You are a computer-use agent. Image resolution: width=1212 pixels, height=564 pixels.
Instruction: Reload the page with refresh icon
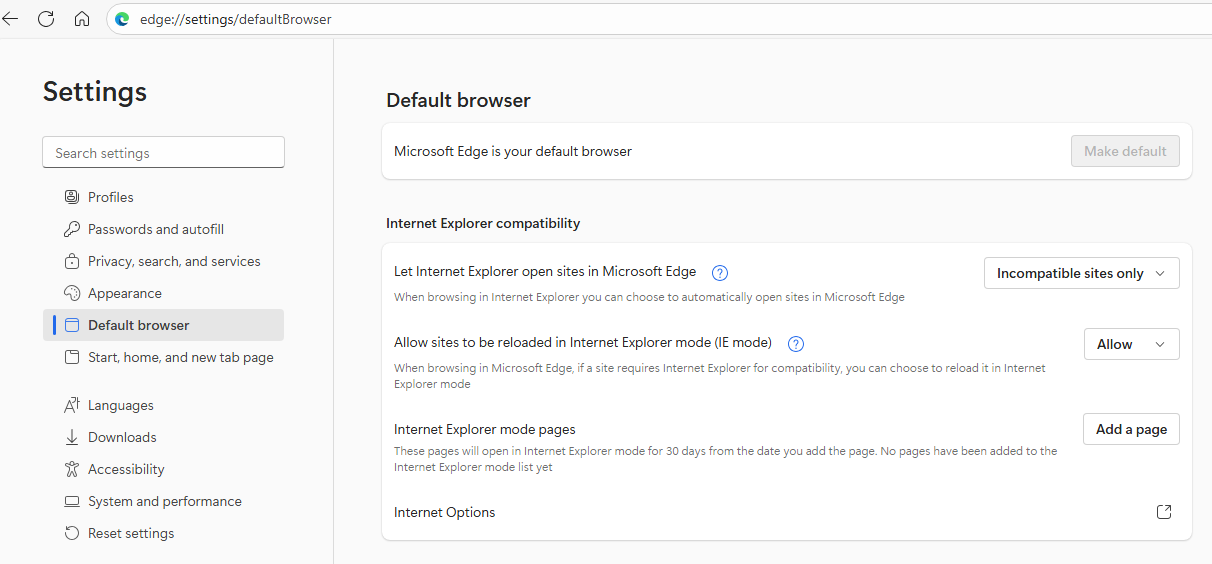pos(46,19)
